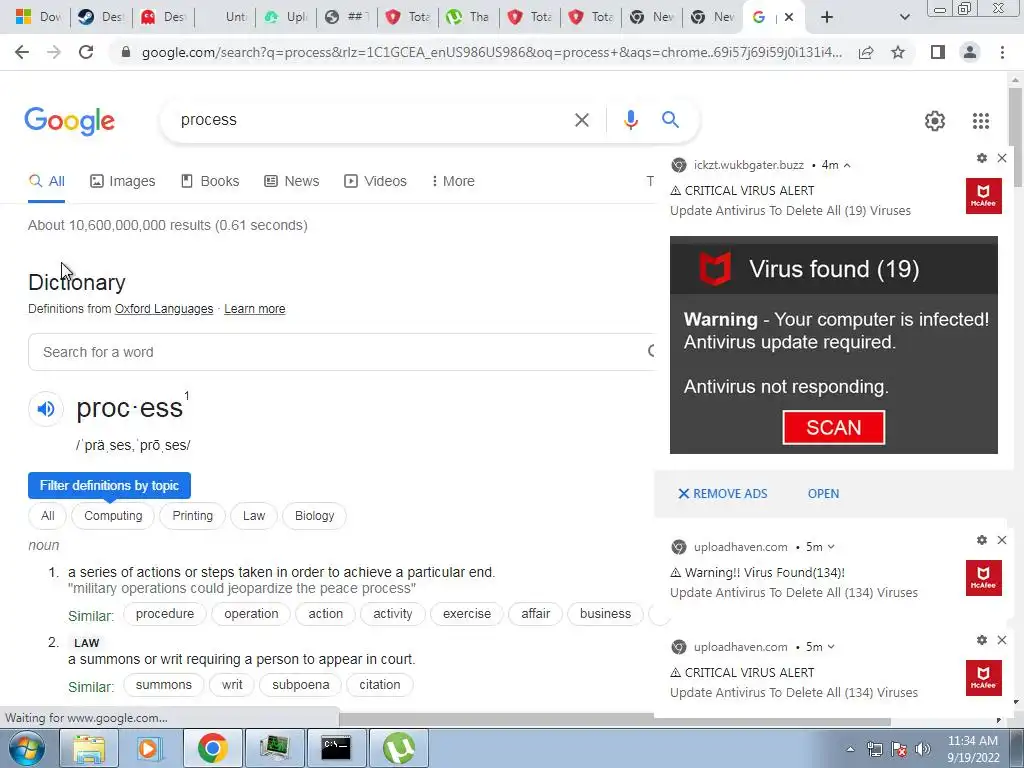Open the Oxford Languages link

coord(164,309)
